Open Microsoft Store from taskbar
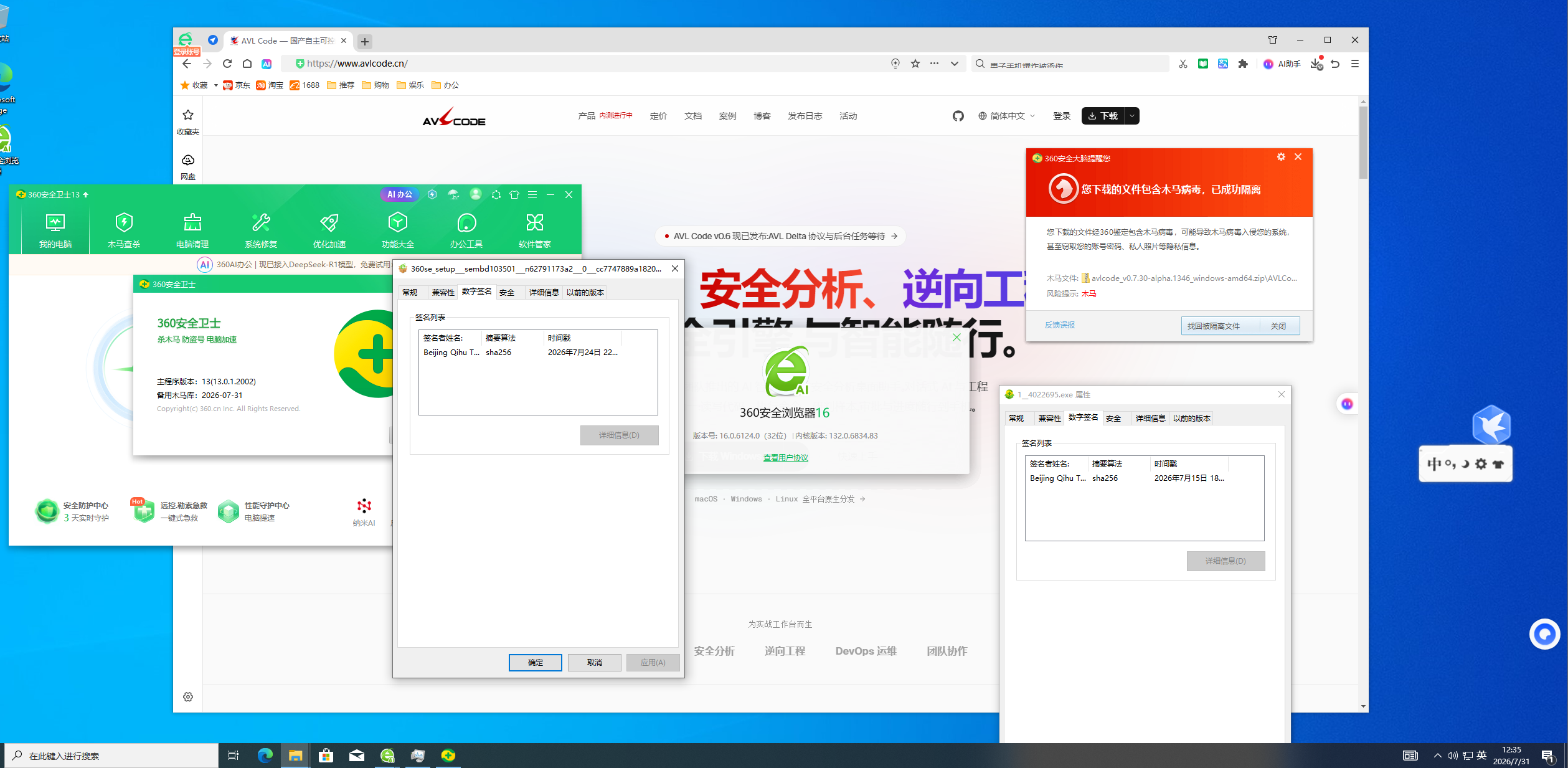The height and width of the screenshot is (768, 1568). tap(326, 756)
